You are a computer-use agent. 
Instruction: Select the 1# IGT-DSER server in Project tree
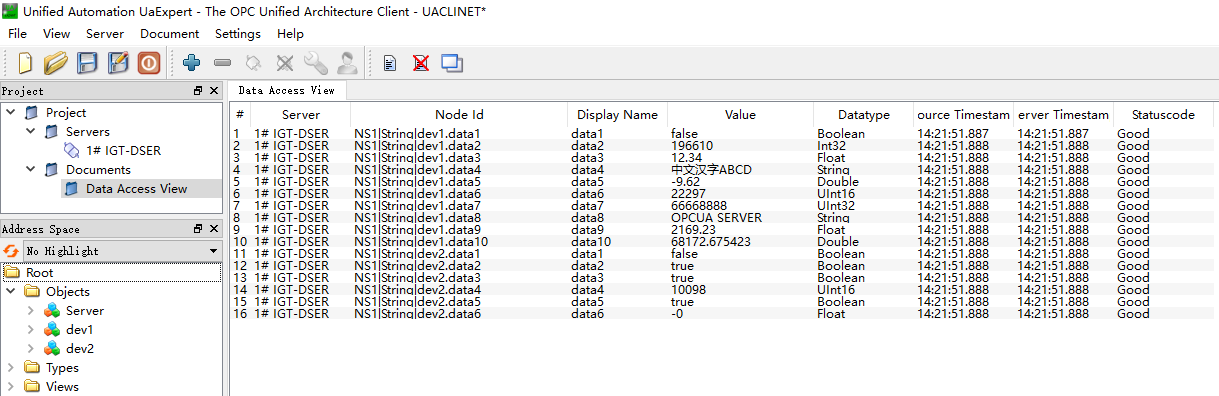pos(123,150)
